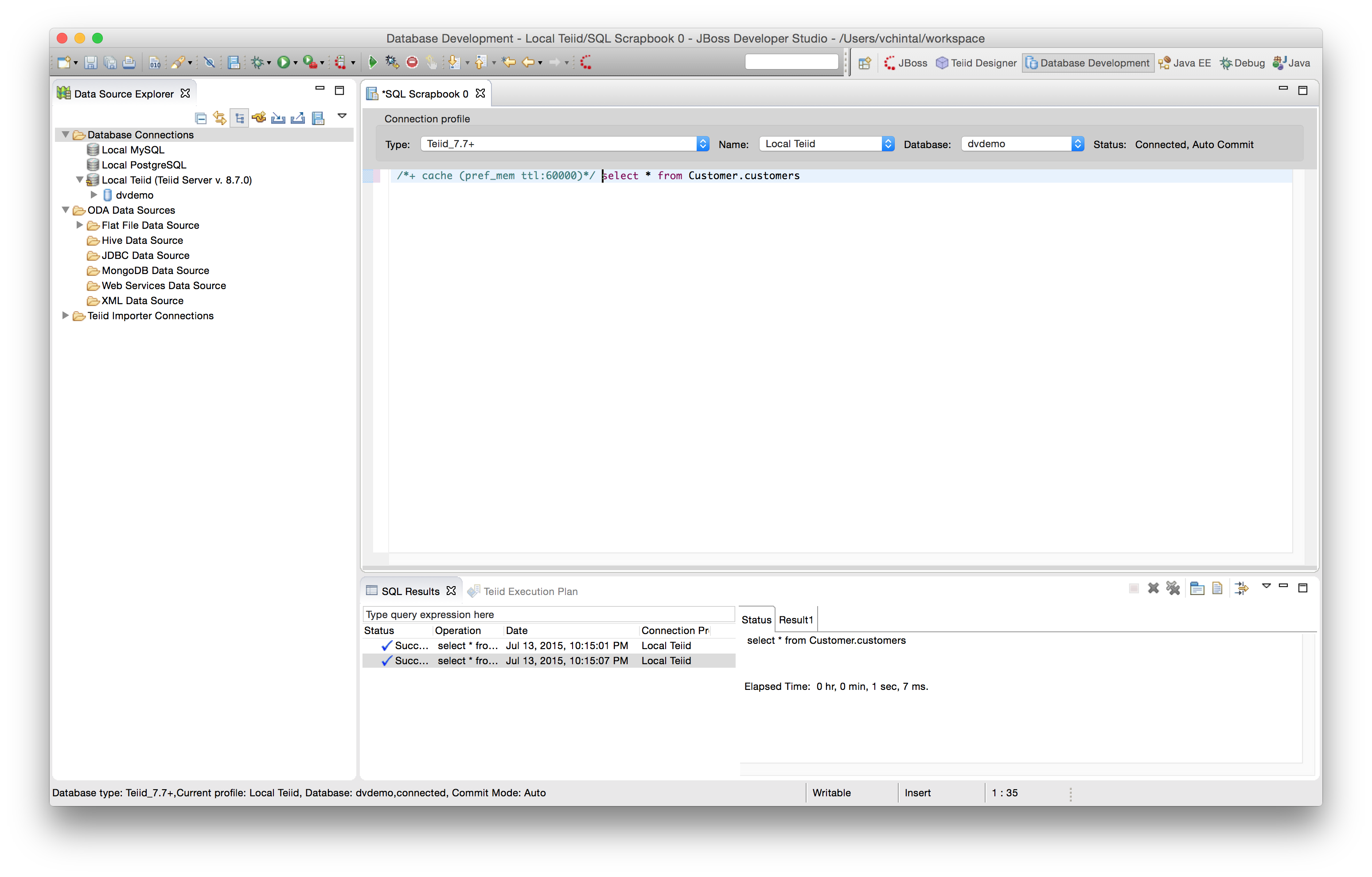This screenshot has height=877, width=1372.
Task: Click the Print icon in the main toolbar
Action: (129, 63)
